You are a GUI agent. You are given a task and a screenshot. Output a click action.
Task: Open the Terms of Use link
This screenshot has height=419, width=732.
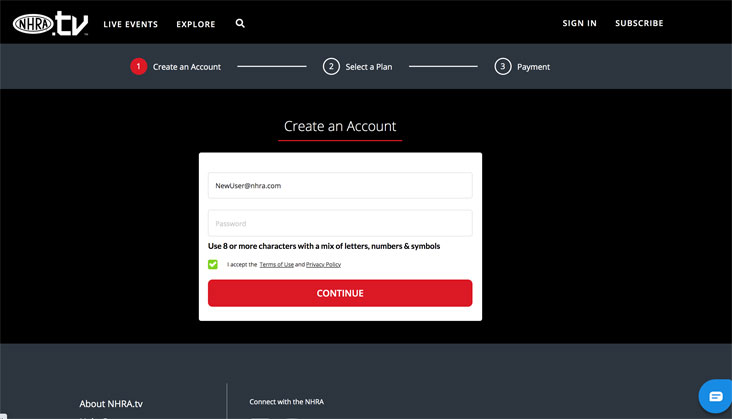tap(277, 265)
